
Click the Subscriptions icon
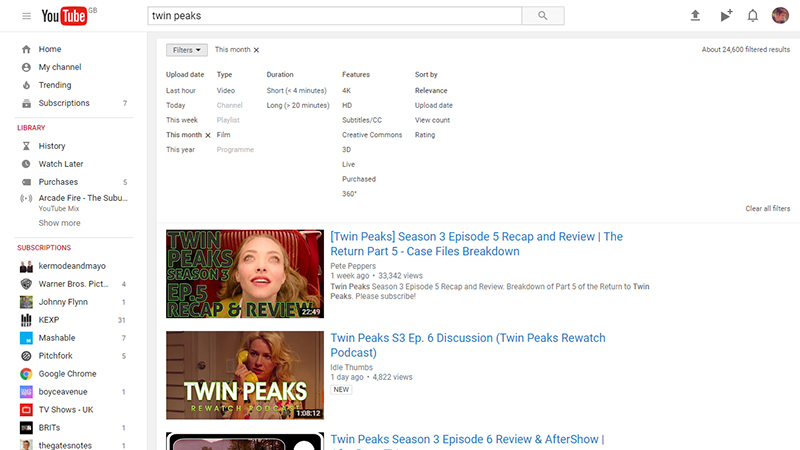(x=27, y=103)
